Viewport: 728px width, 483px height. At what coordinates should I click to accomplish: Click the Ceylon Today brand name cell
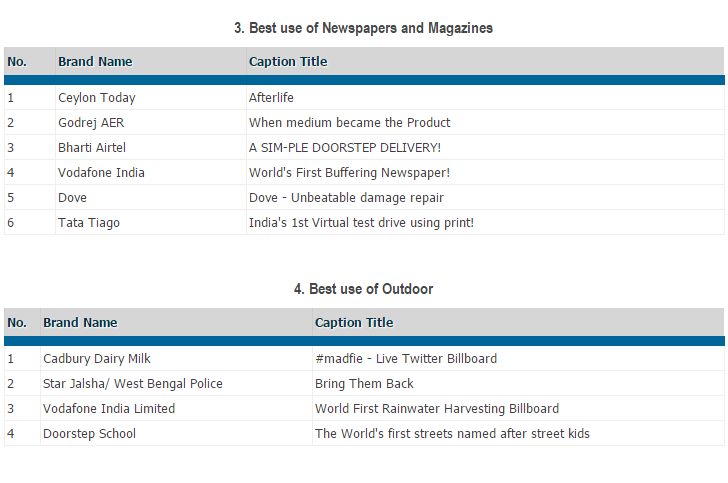click(x=97, y=98)
